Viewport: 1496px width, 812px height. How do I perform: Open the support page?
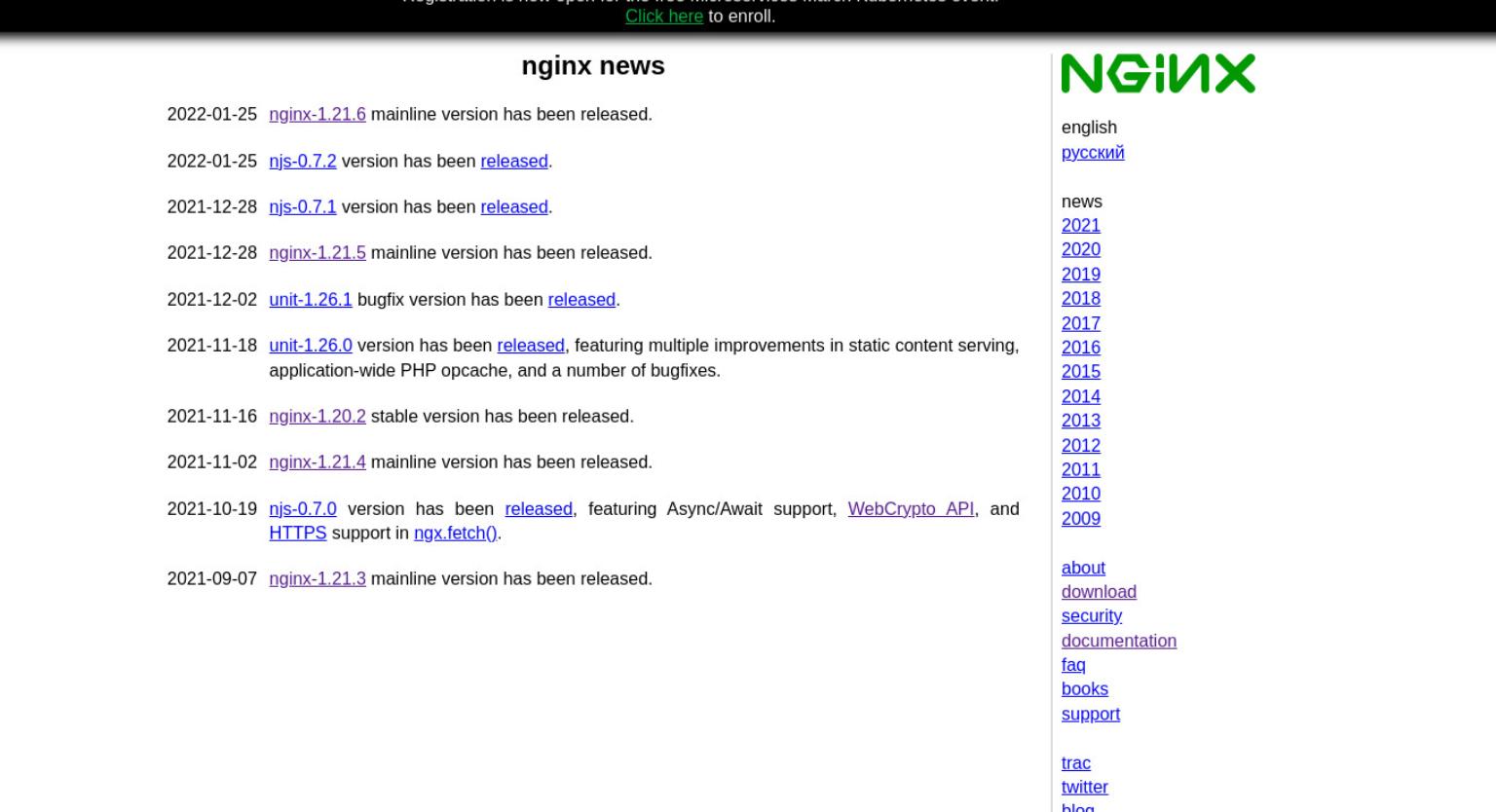pos(1091,714)
